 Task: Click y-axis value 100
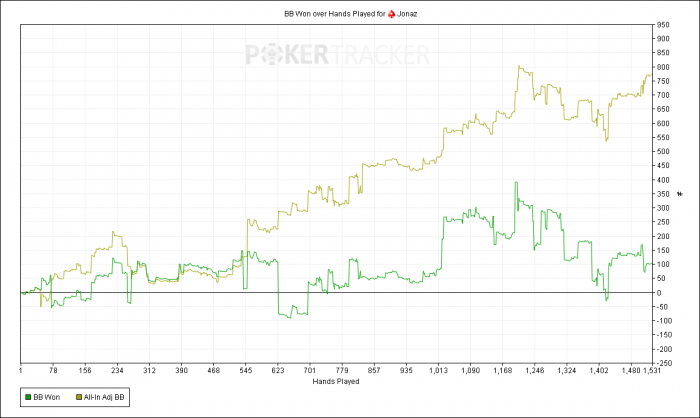(663, 264)
